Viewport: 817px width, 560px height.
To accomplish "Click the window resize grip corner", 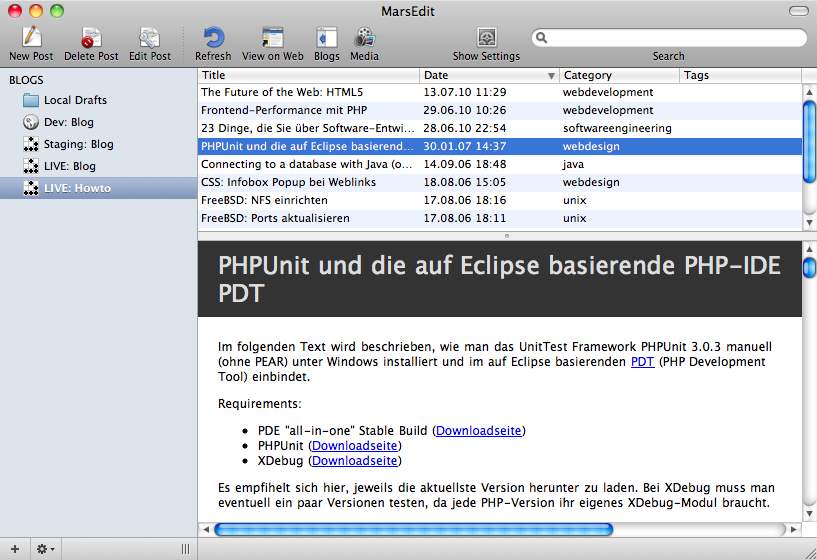I will (x=810, y=553).
